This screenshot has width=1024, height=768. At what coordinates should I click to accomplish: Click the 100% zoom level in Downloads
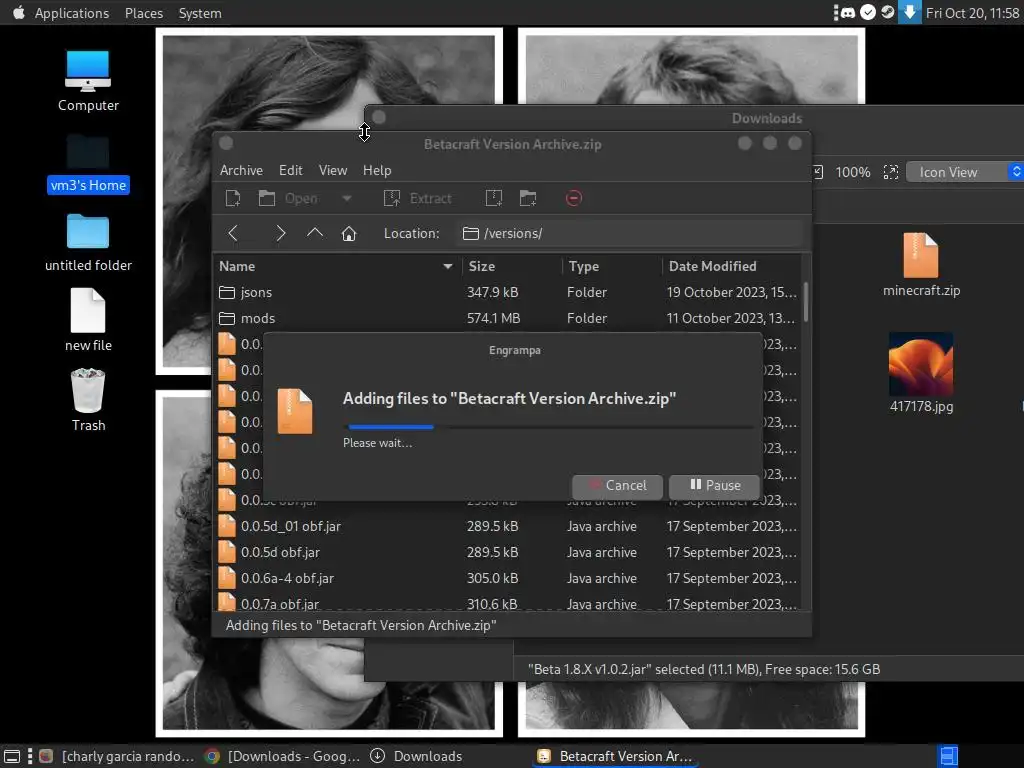pyautogui.click(x=852, y=172)
